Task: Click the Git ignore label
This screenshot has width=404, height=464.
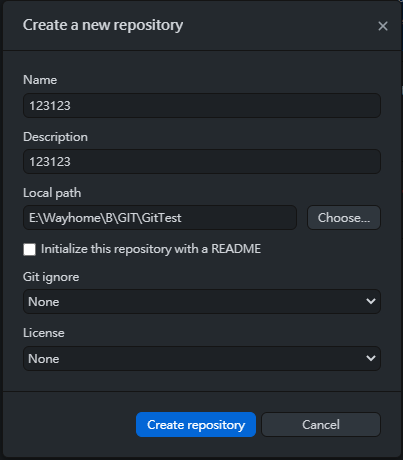Action: pos(51,277)
